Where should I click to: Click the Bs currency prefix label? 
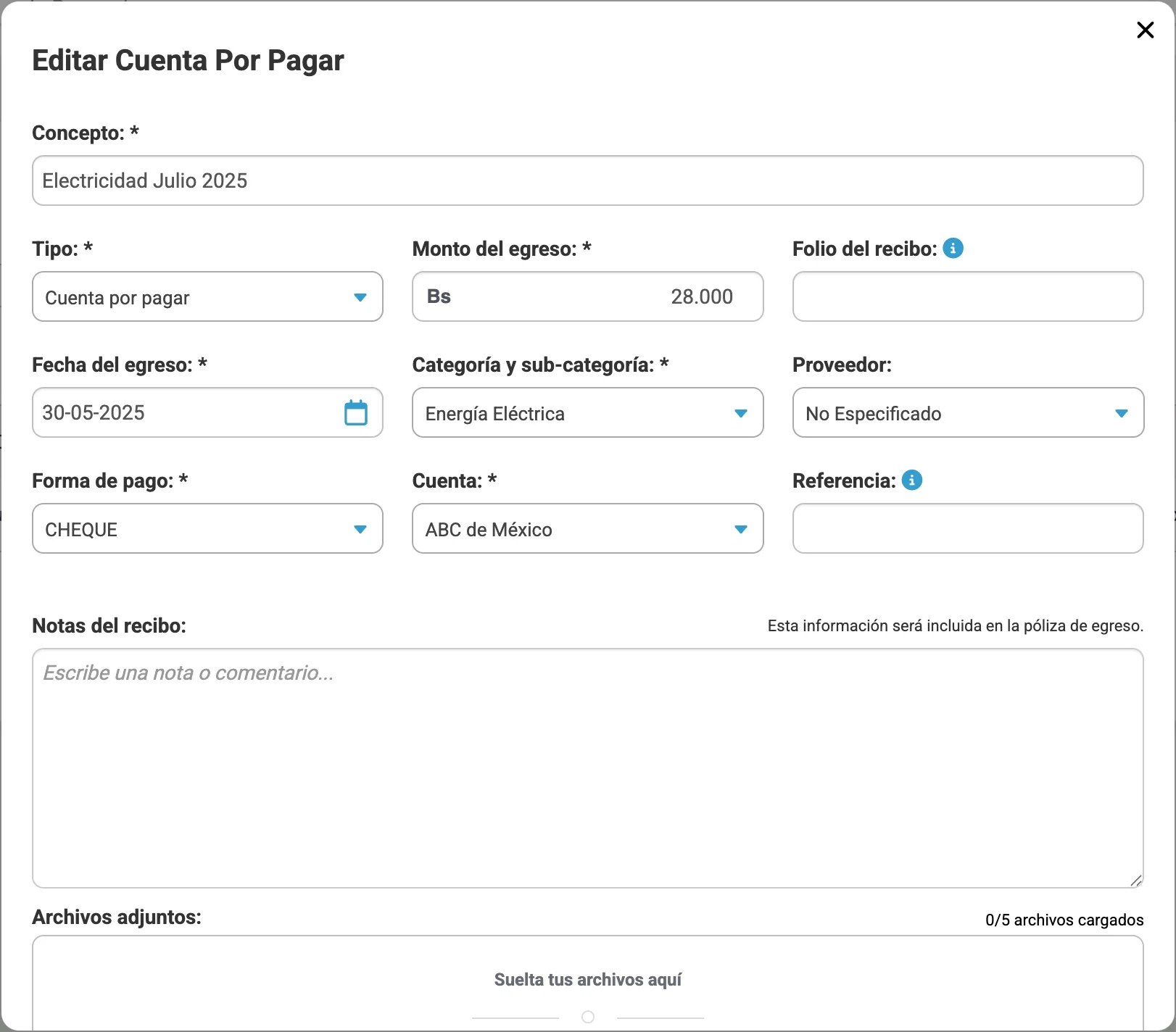tap(439, 296)
